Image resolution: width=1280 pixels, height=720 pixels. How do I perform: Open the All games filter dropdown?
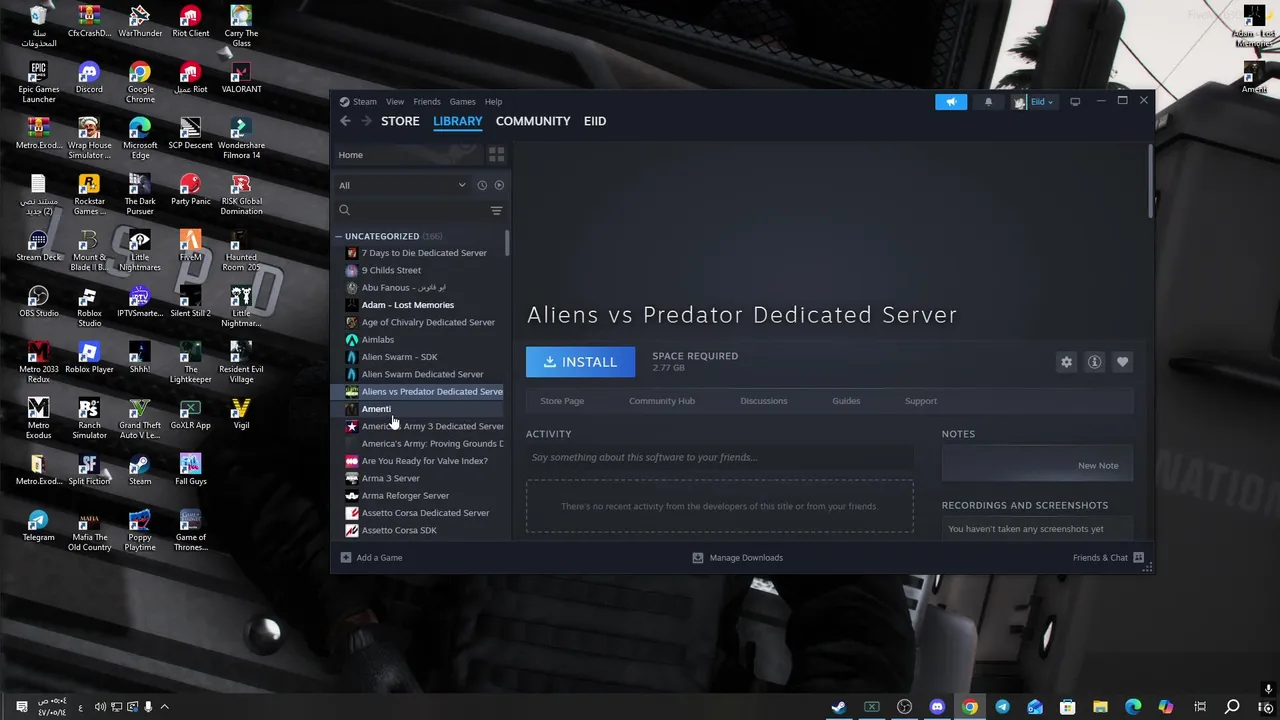pos(403,185)
